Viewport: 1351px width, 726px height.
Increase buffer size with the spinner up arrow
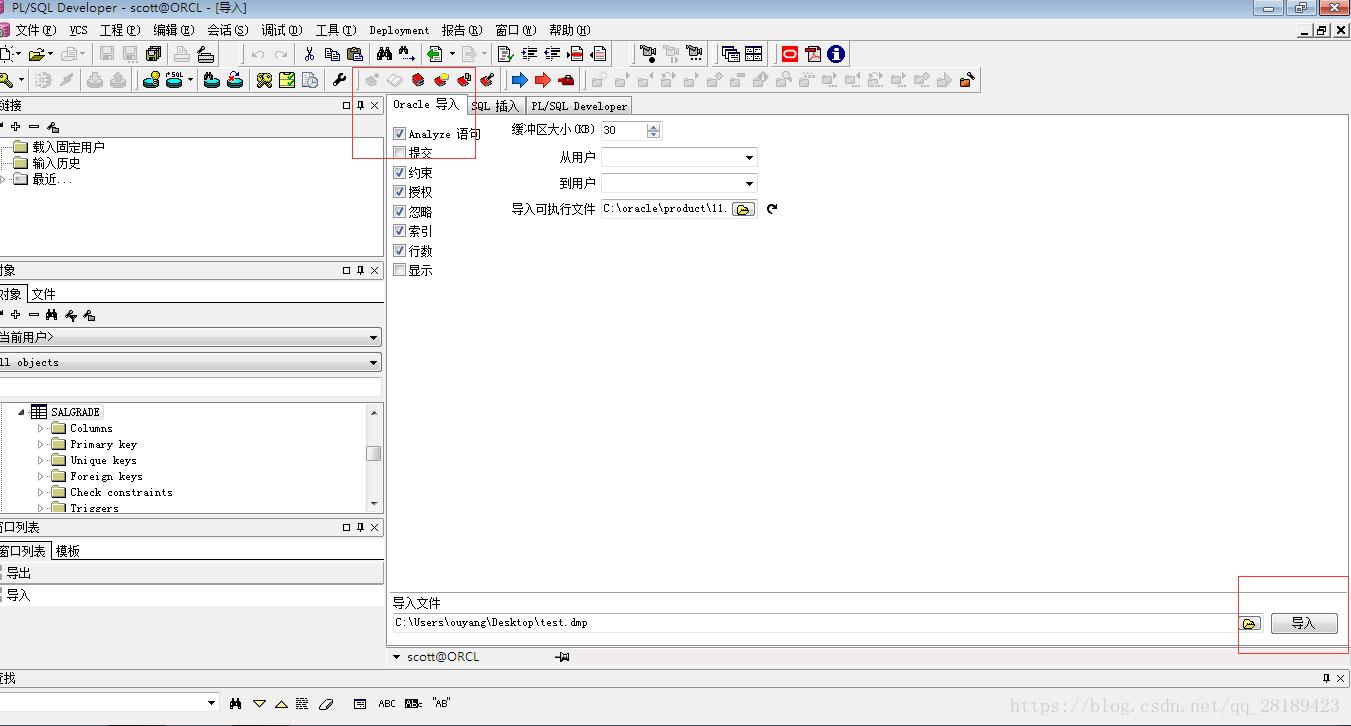point(654,126)
